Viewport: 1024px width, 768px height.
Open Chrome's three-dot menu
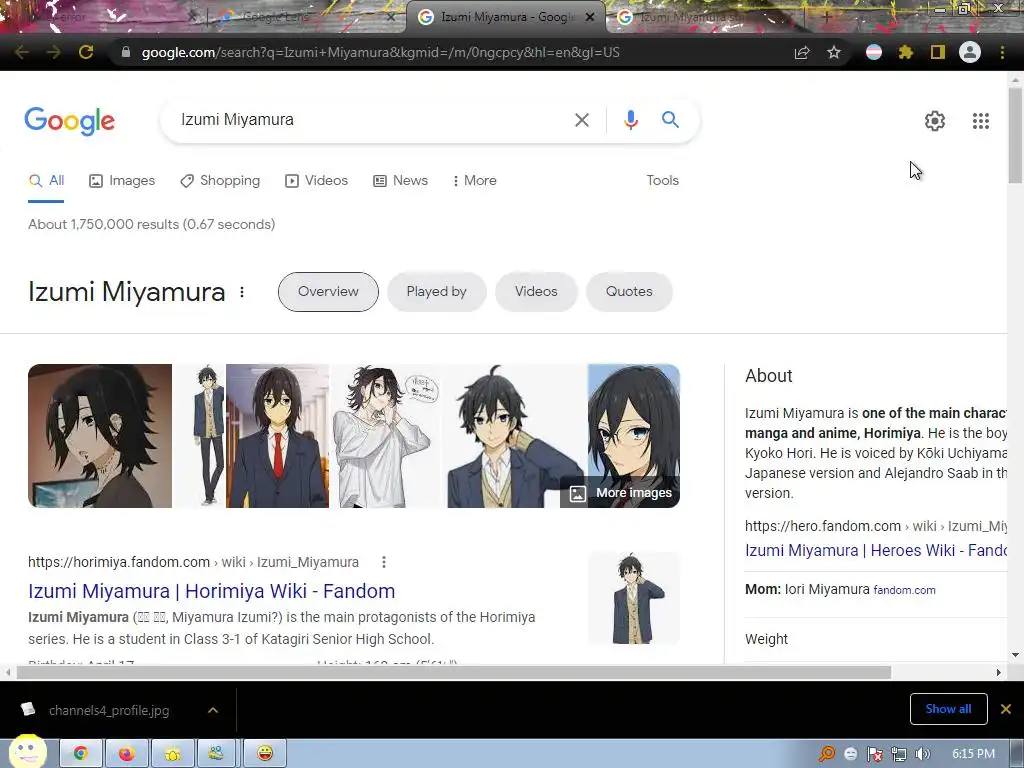pyautogui.click(x=1002, y=52)
